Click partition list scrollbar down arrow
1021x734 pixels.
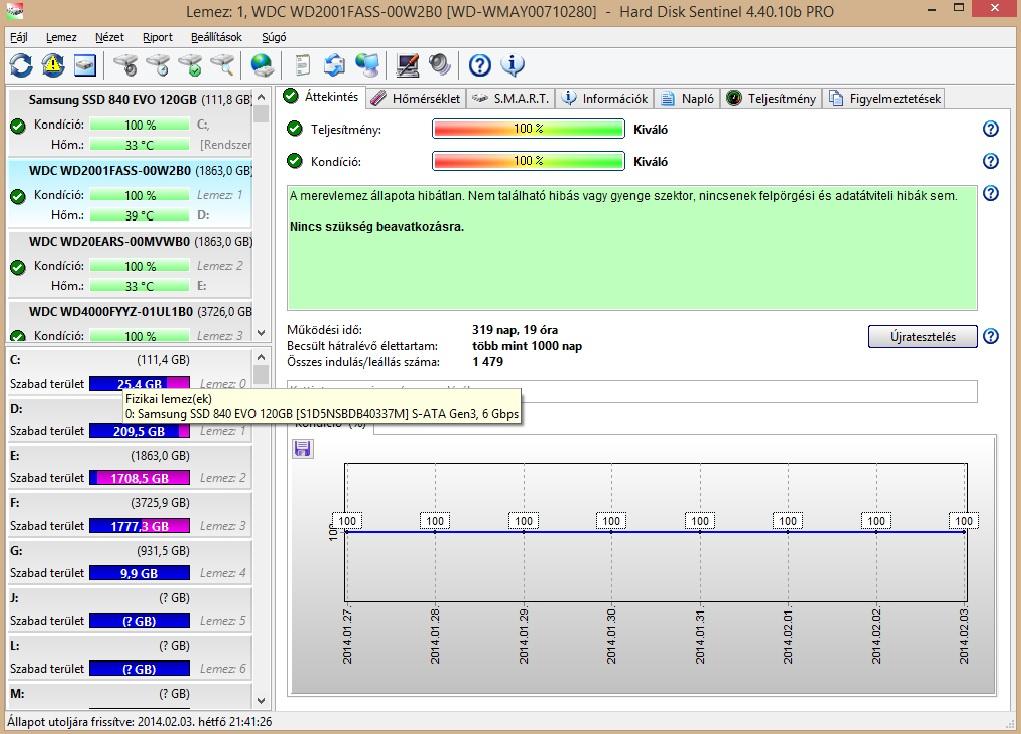261,701
